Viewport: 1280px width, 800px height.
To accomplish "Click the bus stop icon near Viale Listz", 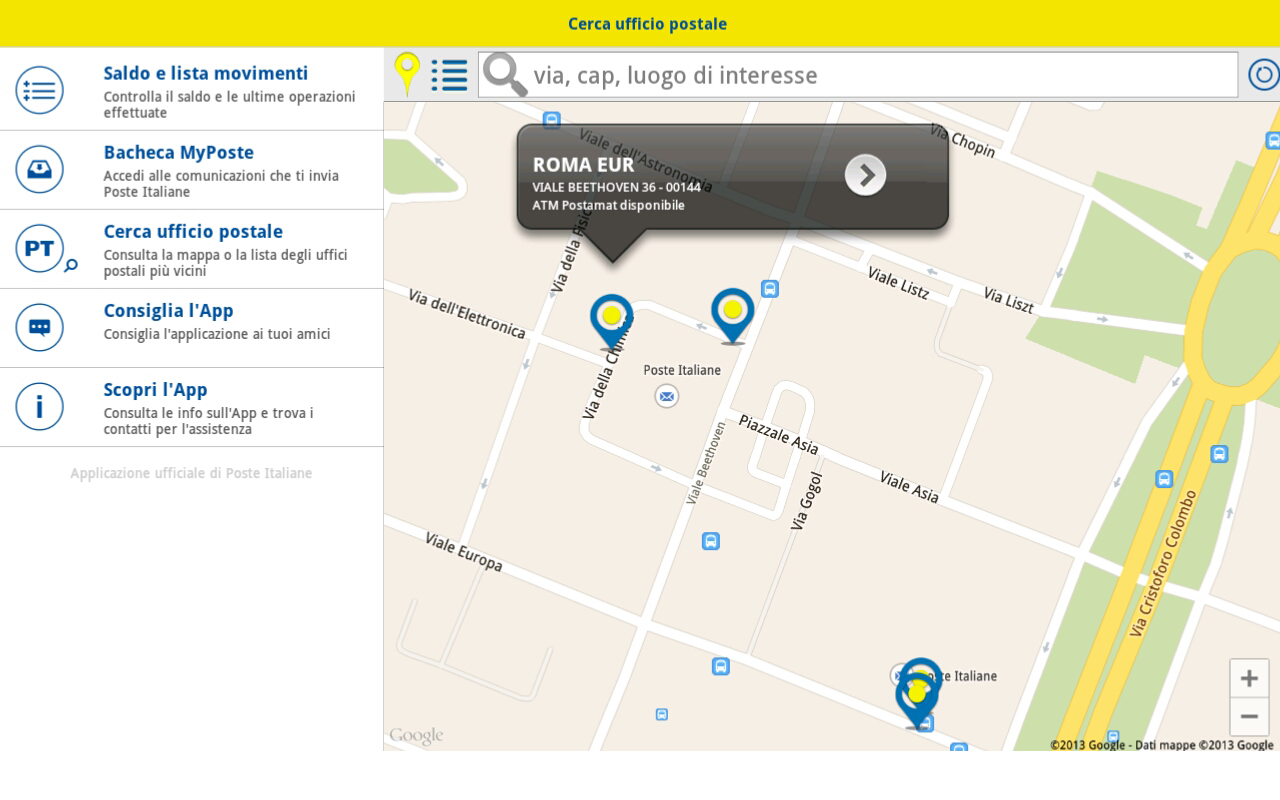I will click(x=770, y=289).
